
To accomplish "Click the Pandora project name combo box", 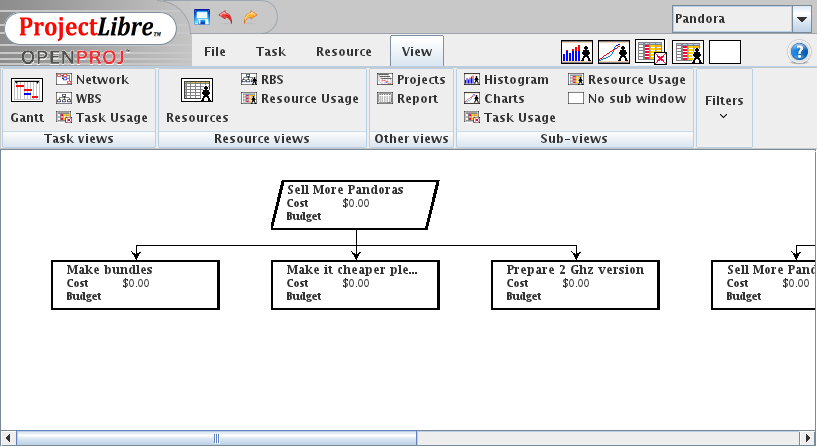I will (730, 19).
